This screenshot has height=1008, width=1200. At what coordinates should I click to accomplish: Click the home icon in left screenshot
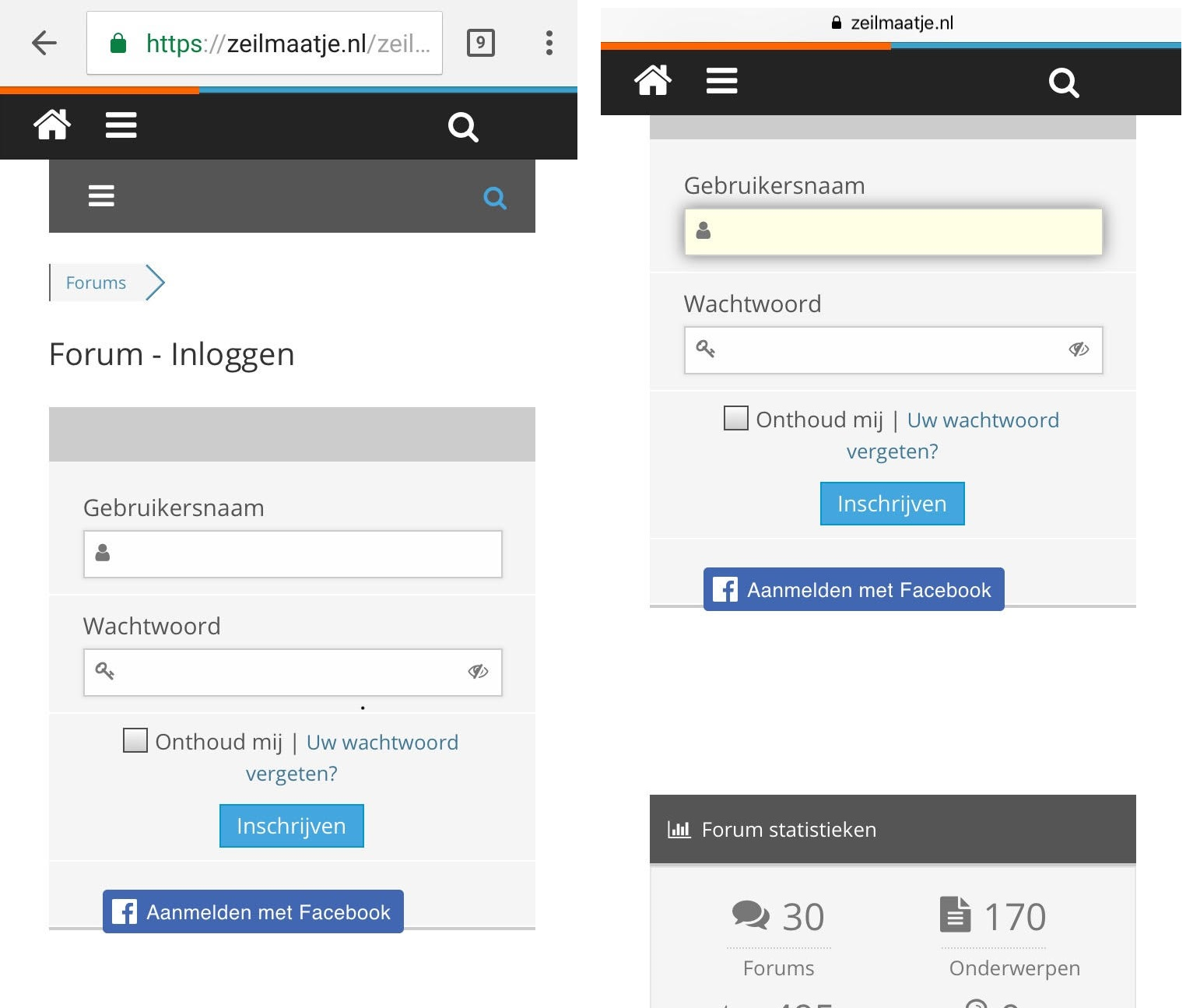(x=52, y=125)
